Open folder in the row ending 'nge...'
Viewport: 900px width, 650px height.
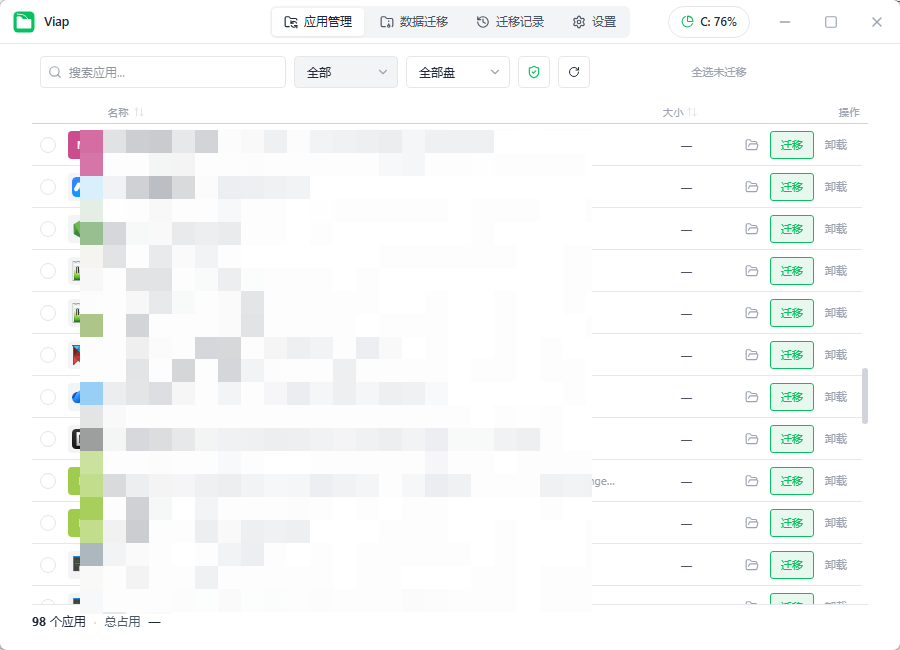[x=751, y=481]
